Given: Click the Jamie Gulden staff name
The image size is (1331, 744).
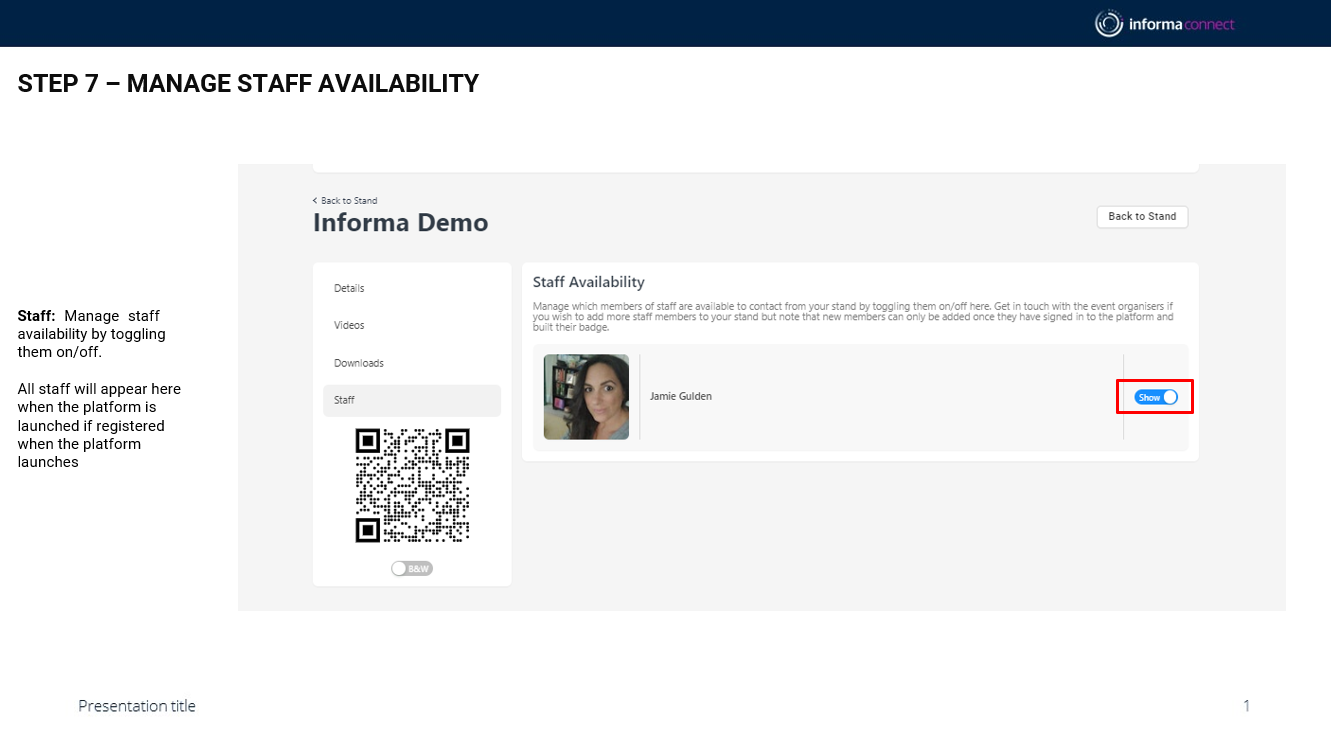Looking at the screenshot, I should (x=681, y=396).
